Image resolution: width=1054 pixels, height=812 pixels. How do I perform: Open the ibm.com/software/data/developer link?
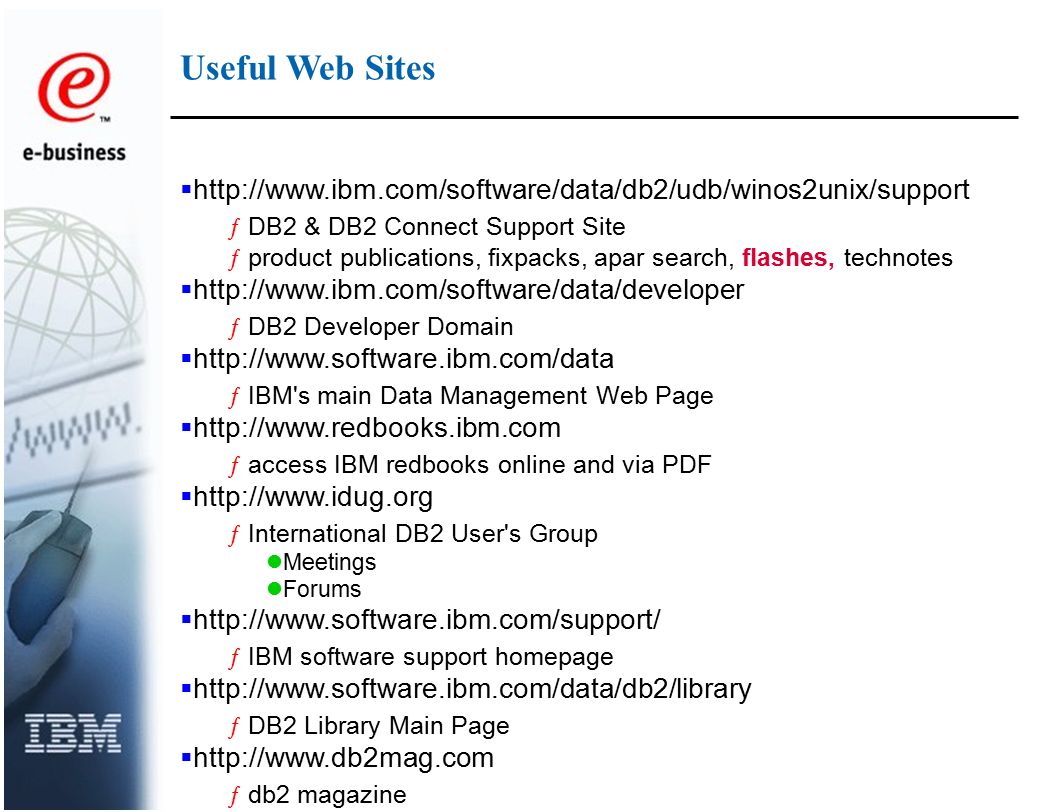469,290
